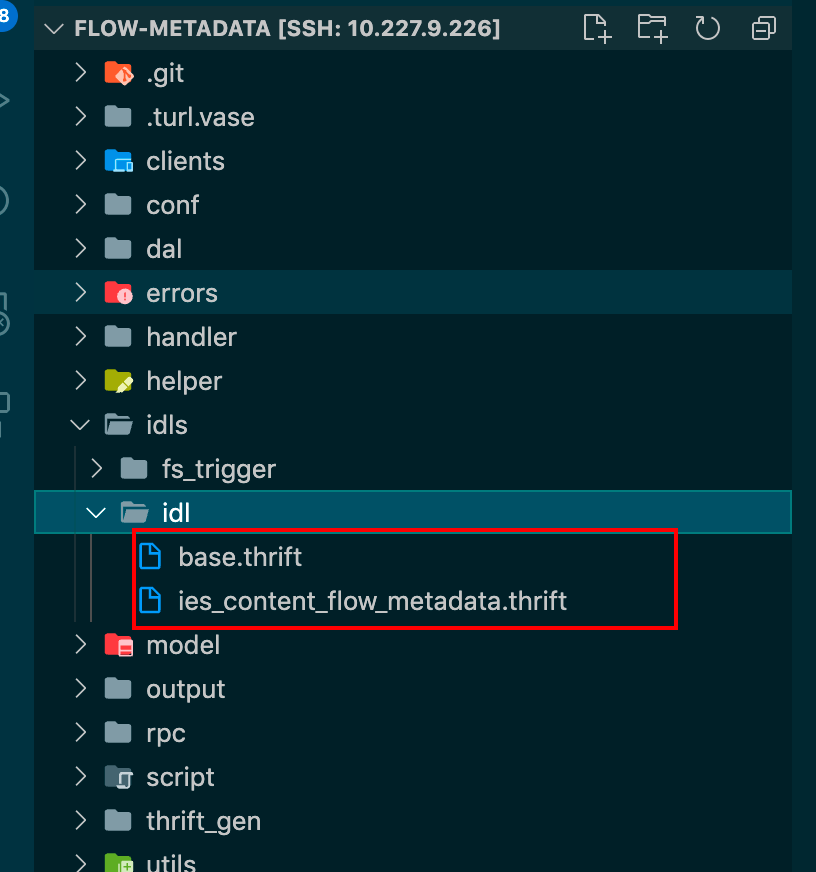Image resolution: width=816 pixels, height=872 pixels.
Task: Click the file icon beside base.thrift
Action: click(x=152, y=556)
